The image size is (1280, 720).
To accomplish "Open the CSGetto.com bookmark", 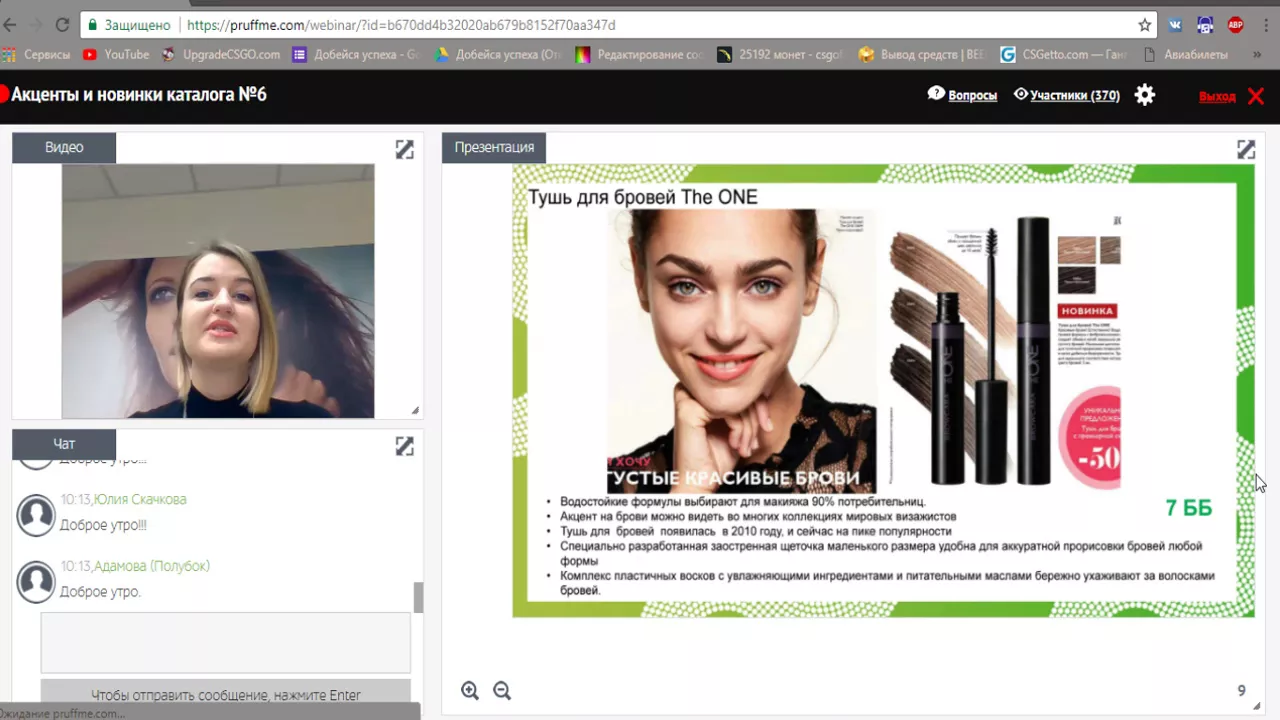I will coord(1064,55).
